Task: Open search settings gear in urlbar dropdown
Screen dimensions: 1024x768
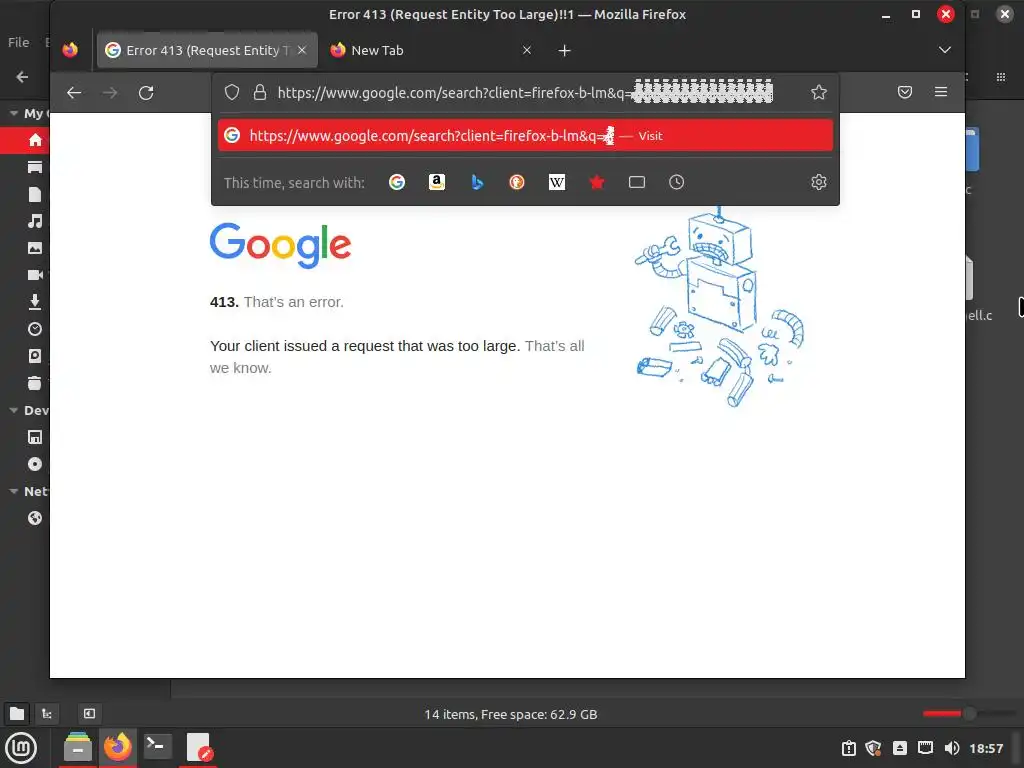Action: [819, 182]
